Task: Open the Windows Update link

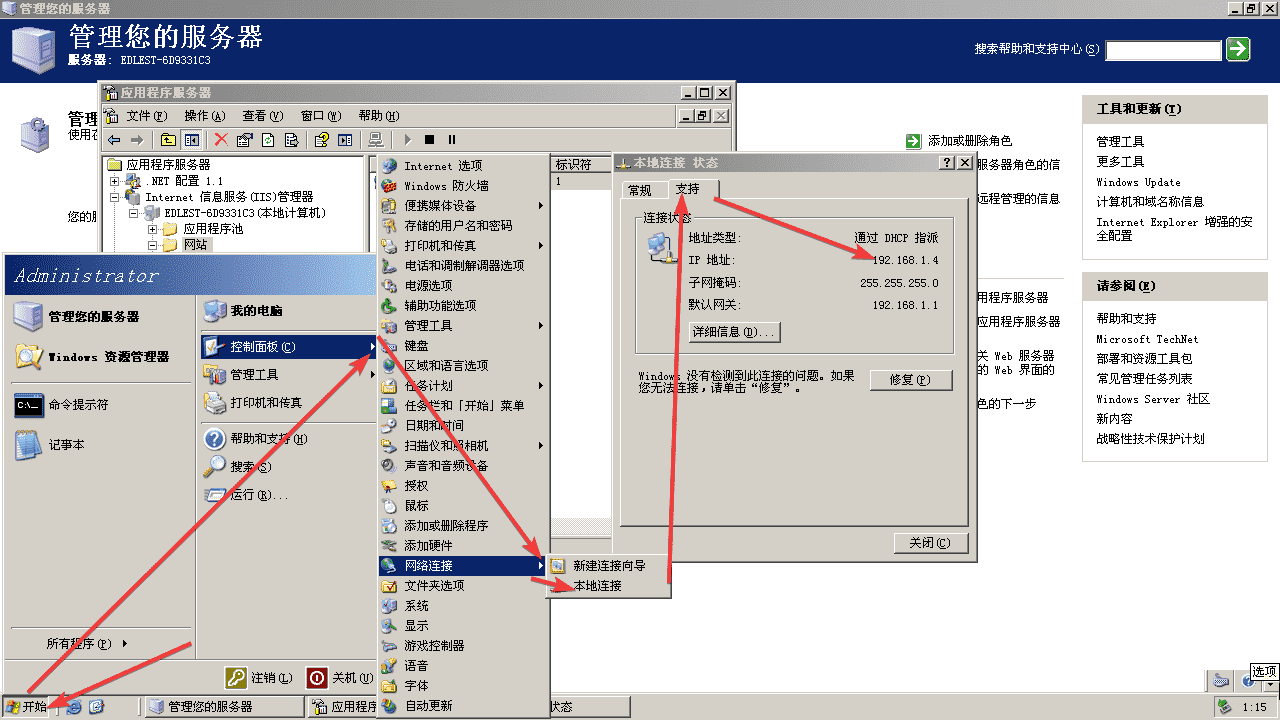Action: click(x=1138, y=182)
